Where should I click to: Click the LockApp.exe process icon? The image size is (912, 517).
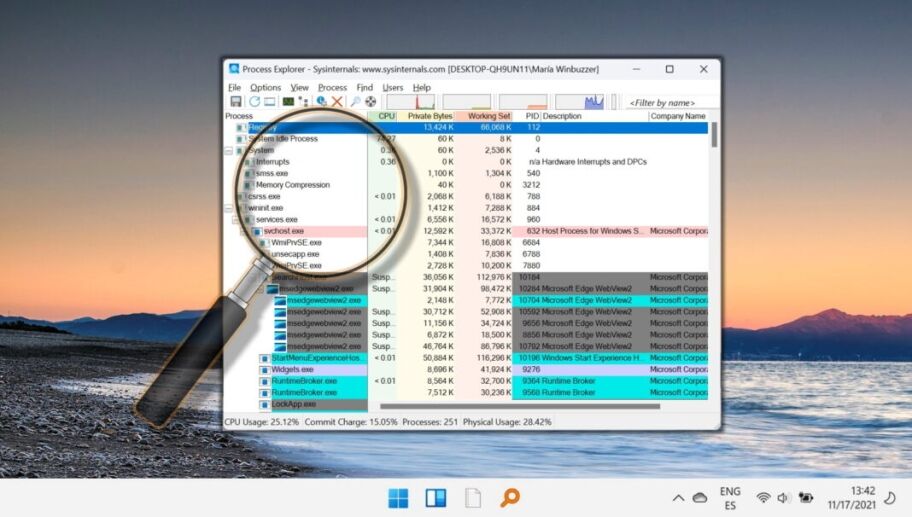265,404
